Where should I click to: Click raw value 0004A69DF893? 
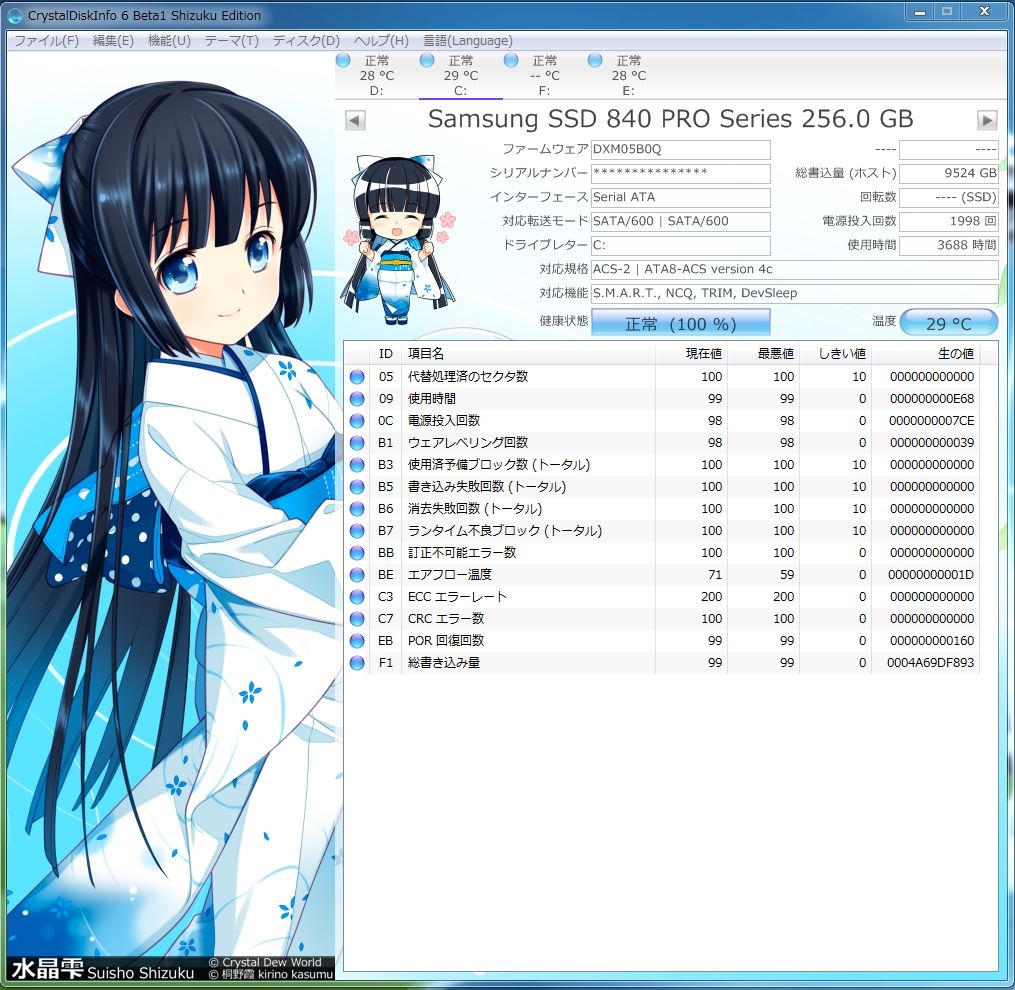pos(930,662)
